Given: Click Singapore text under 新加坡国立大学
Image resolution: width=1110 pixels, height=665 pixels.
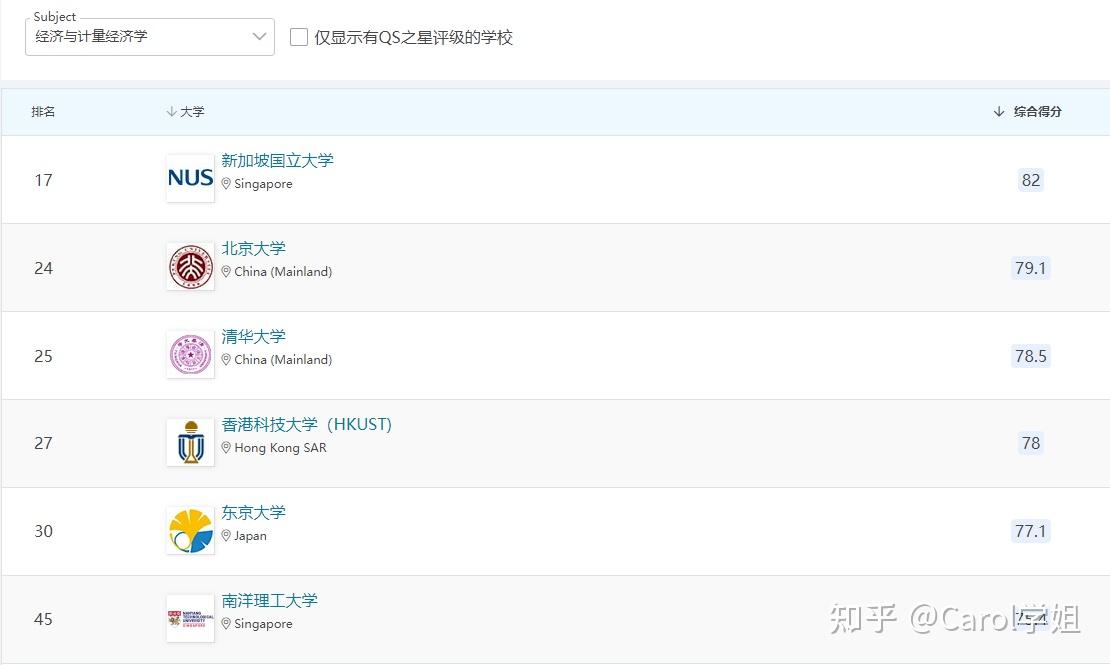Looking at the screenshot, I should pos(263,183).
